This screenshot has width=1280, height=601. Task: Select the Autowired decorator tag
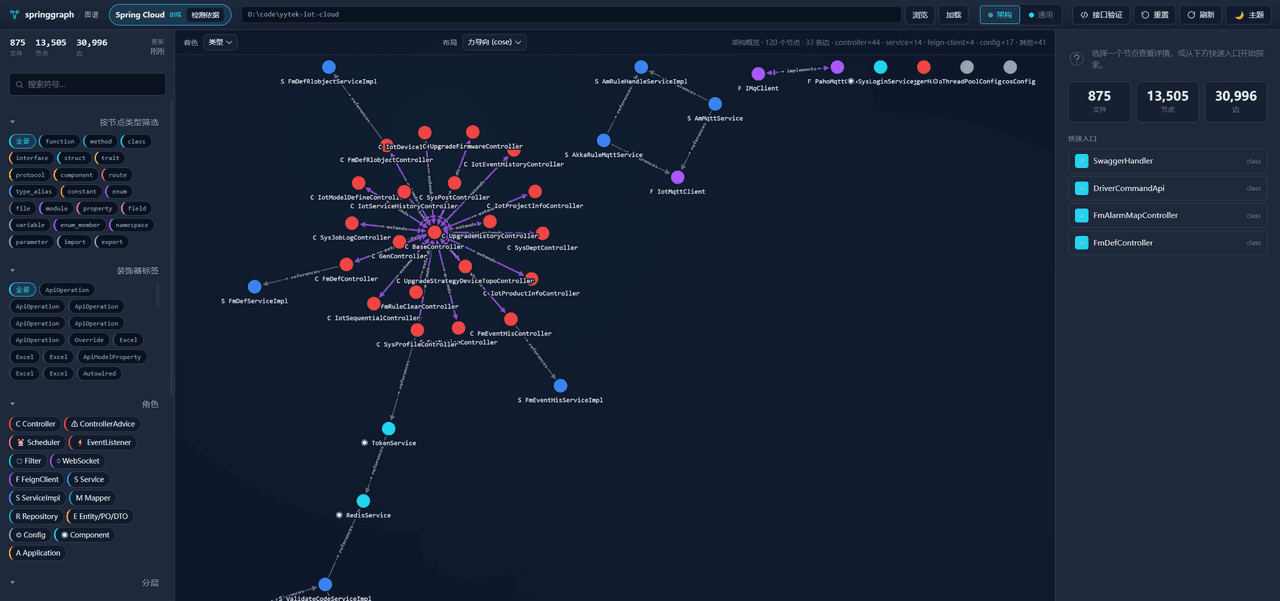click(x=99, y=373)
